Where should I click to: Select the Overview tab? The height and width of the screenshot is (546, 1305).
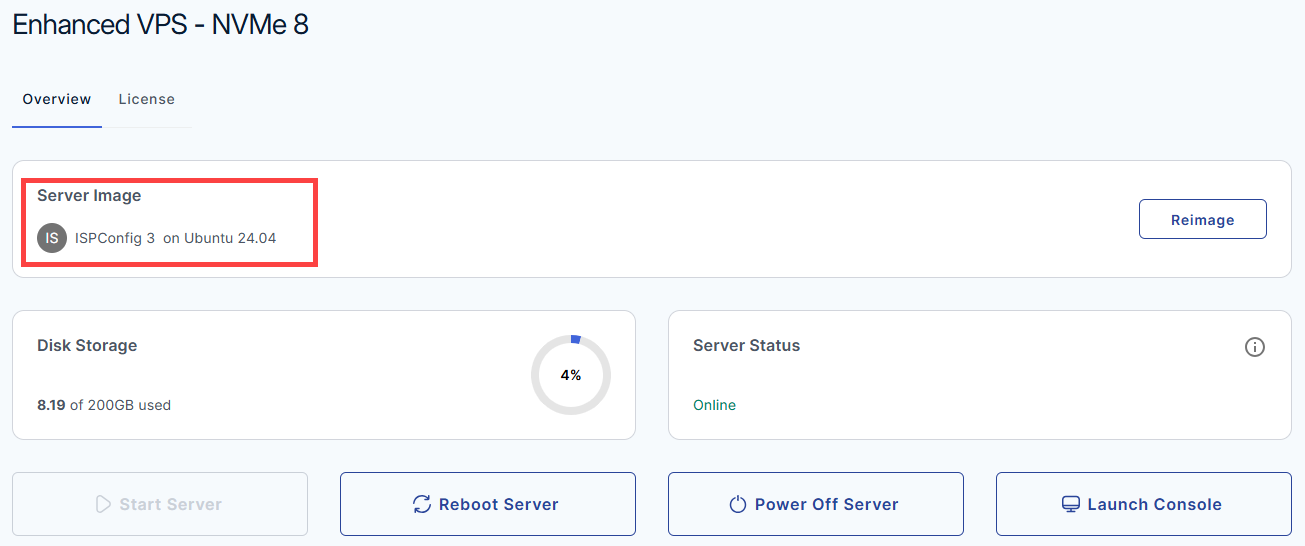click(57, 99)
